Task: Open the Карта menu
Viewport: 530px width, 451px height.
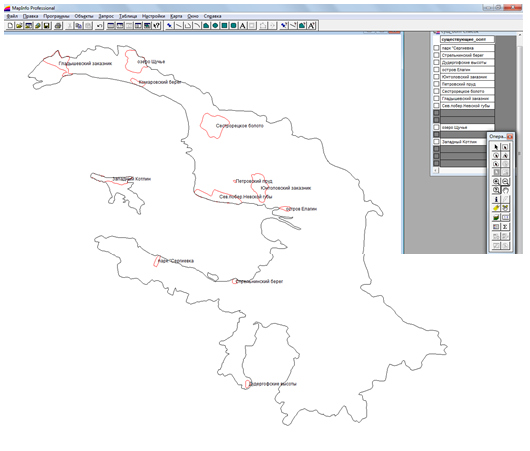Action: pyautogui.click(x=176, y=16)
